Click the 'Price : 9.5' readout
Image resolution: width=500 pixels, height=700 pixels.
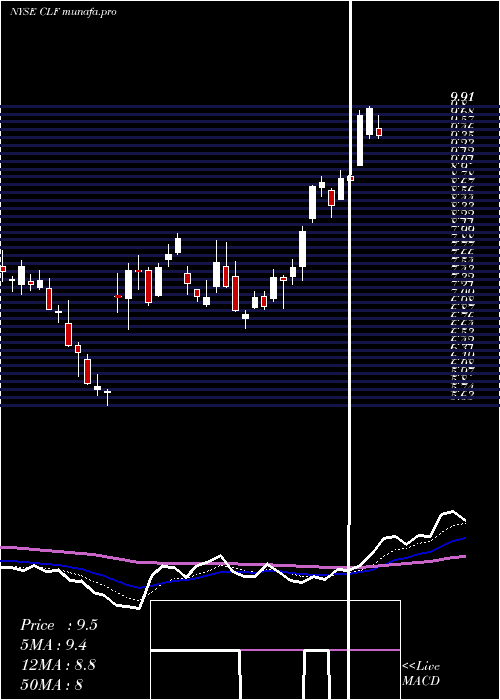pyautogui.click(x=59, y=625)
